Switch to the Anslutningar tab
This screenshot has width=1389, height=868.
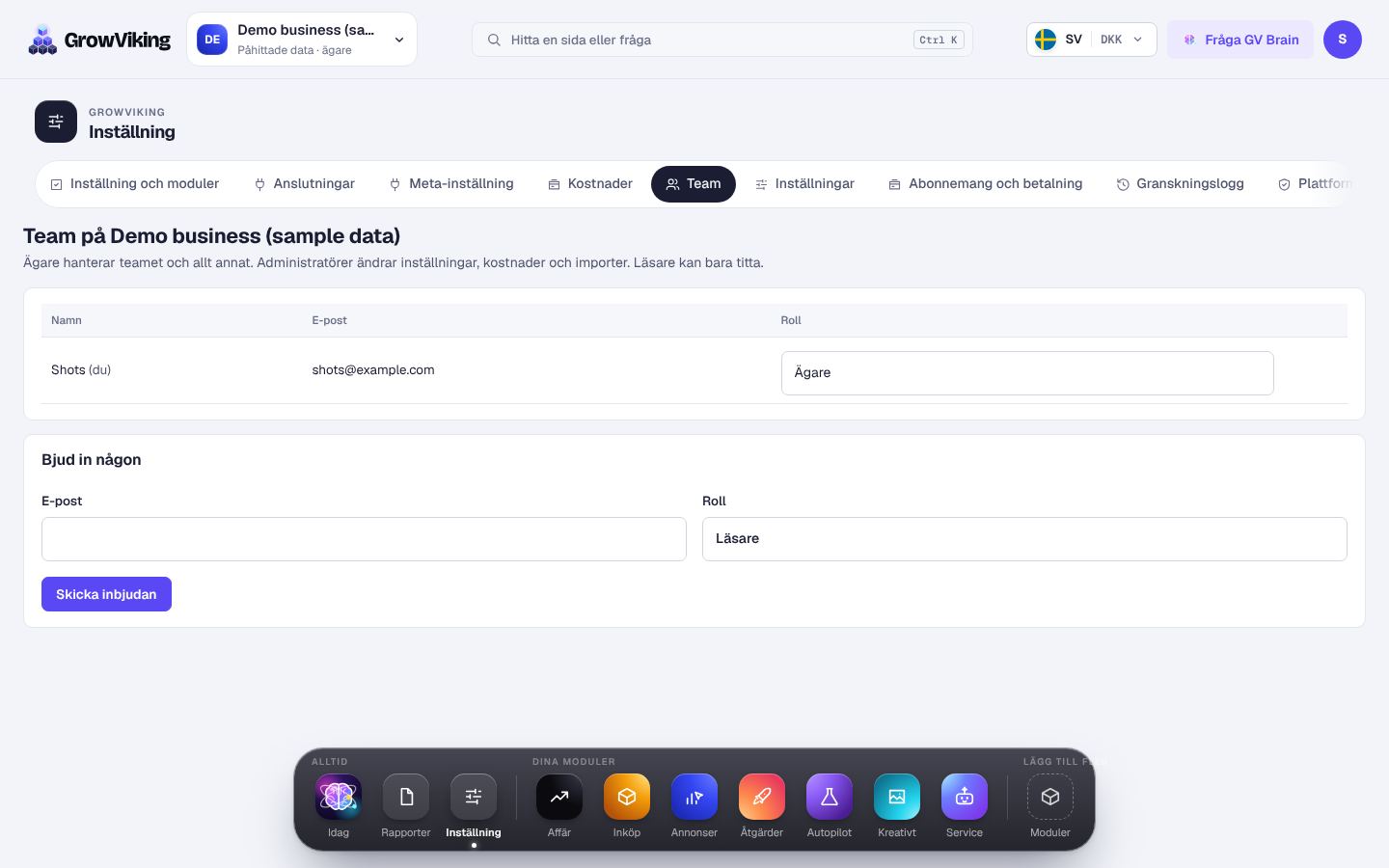(305, 184)
